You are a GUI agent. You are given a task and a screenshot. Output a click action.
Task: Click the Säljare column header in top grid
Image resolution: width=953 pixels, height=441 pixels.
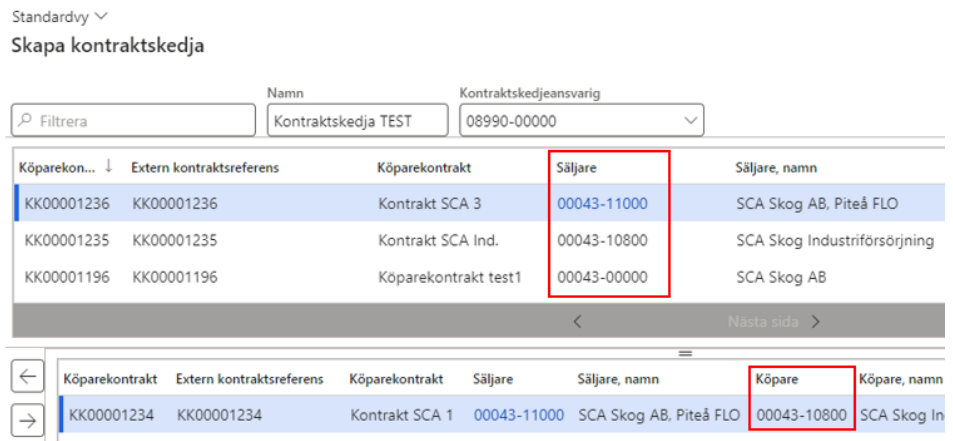(x=576, y=167)
